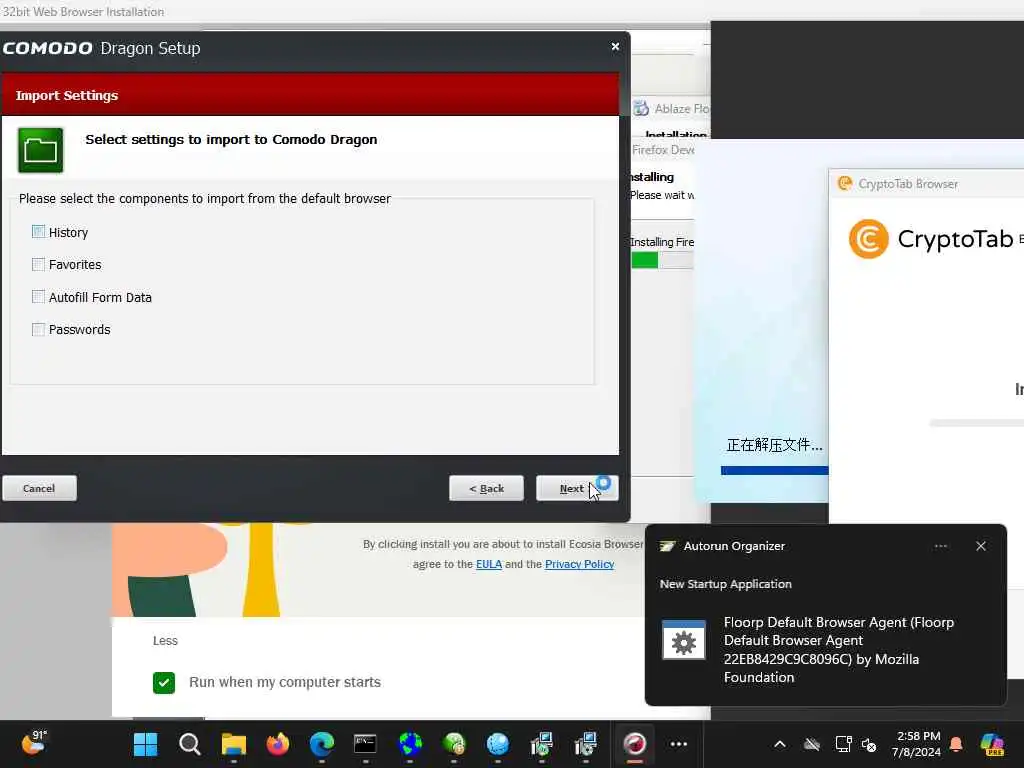1024x768 pixels.
Task: Show hidden system tray icons
Action: pos(780,744)
